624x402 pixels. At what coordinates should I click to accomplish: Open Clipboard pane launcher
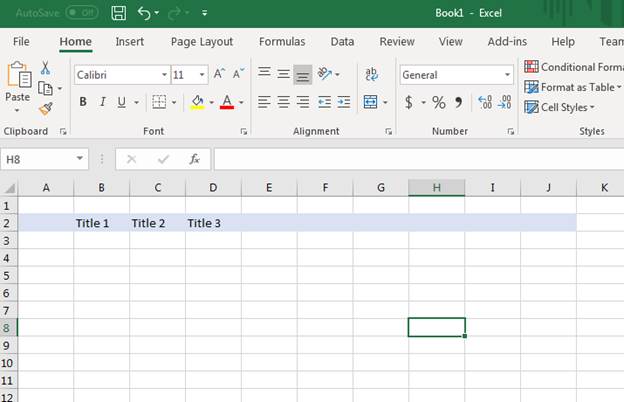tap(63, 132)
